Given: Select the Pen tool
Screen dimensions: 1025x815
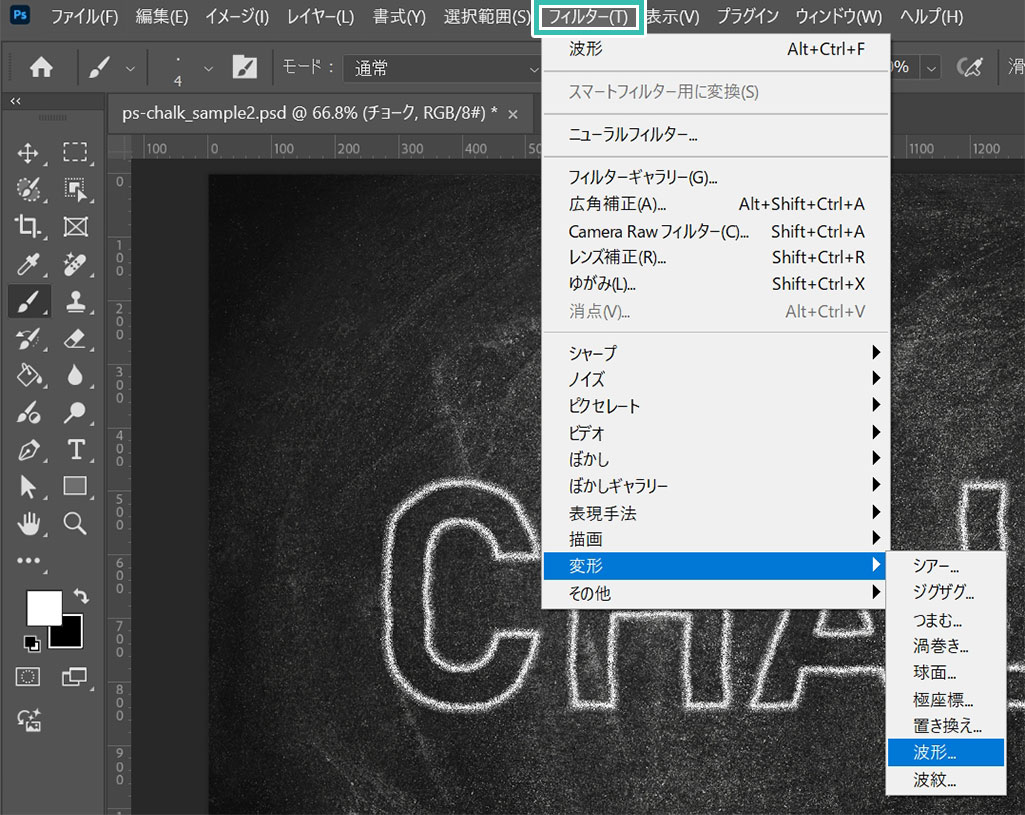Looking at the screenshot, I should [28, 450].
